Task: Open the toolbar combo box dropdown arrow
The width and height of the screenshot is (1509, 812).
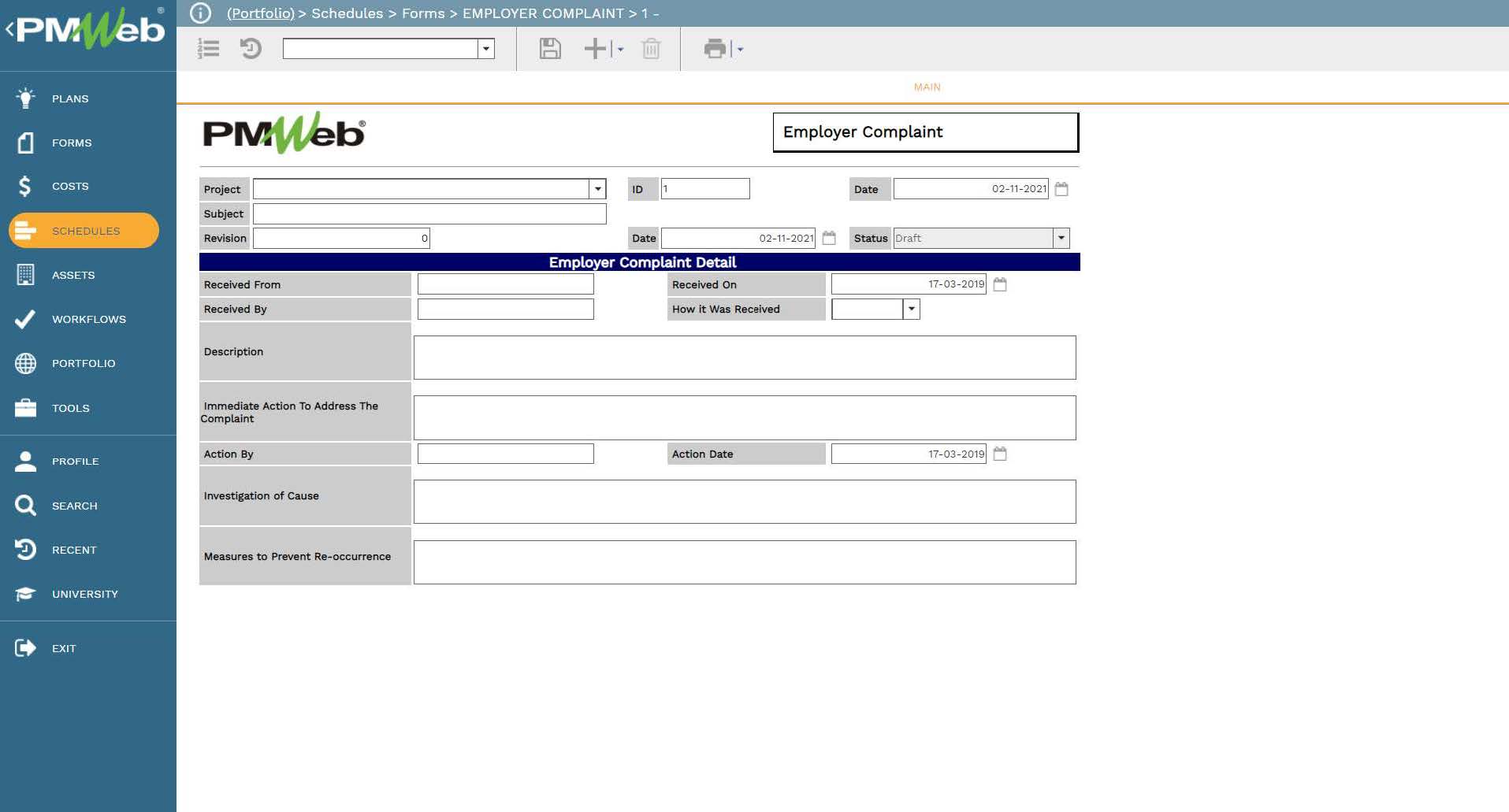Action: [486, 49]
